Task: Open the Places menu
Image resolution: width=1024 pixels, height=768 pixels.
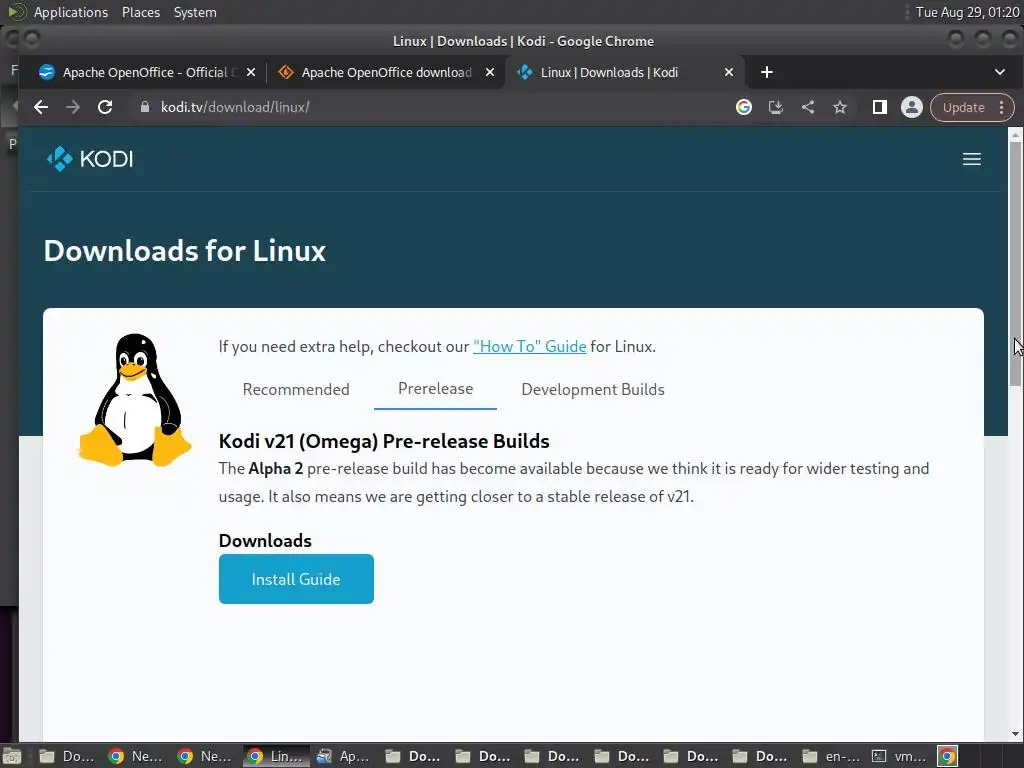Action: pyautogui.click(x=140, y=12)
